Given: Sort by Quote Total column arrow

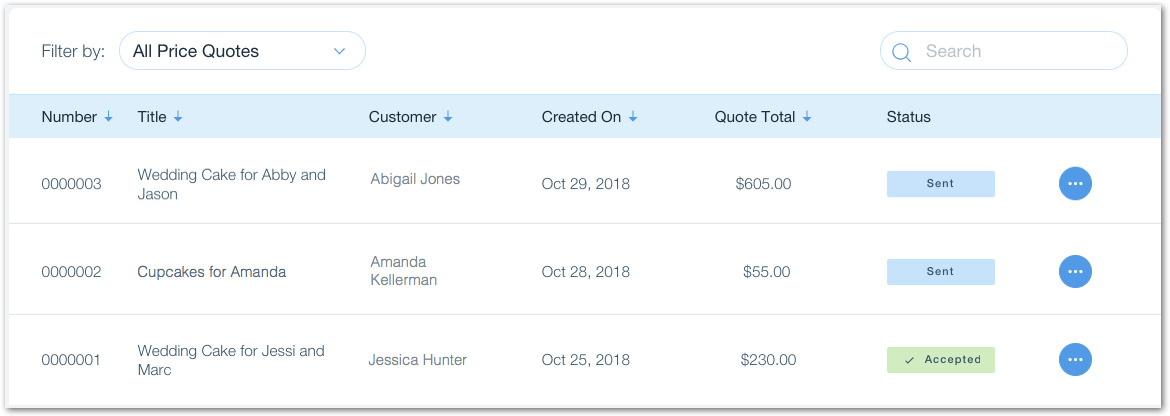Looking at the screenshot, I should click(807, 117).
